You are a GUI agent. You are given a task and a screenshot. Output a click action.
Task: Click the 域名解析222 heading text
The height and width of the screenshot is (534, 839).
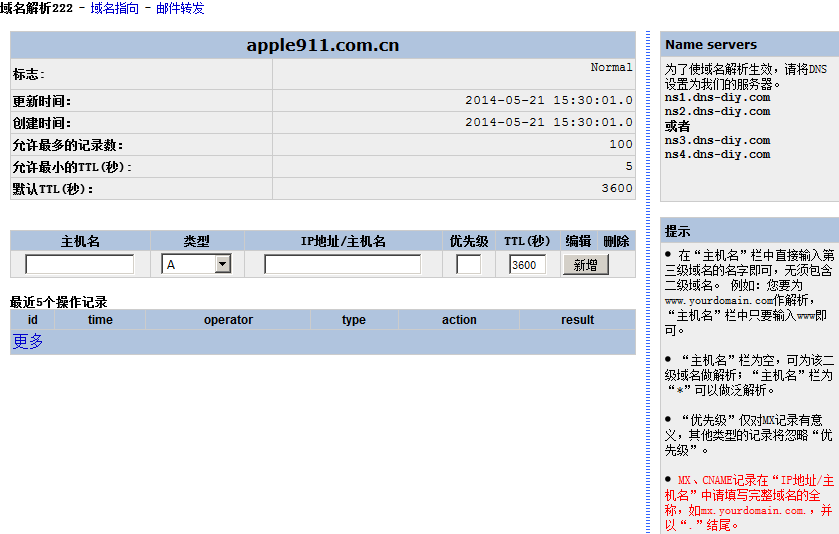36,8
